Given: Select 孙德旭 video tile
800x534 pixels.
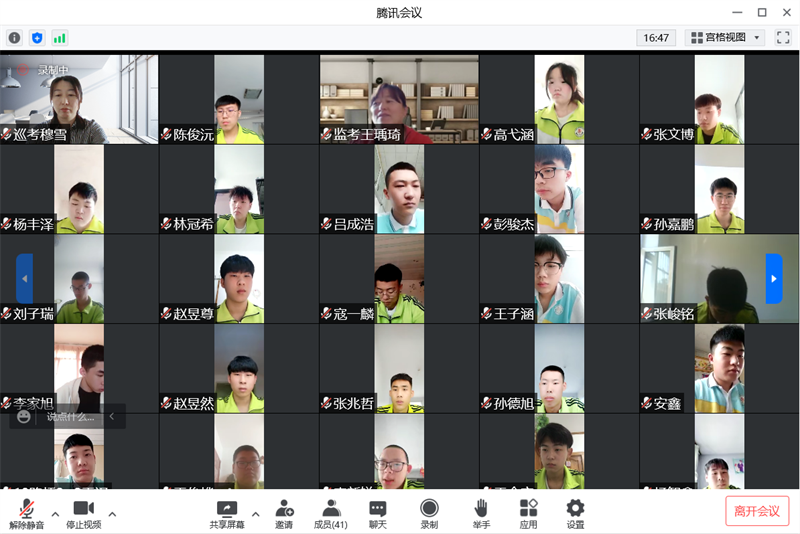Looking at the screenshot, I should (559, 369).
